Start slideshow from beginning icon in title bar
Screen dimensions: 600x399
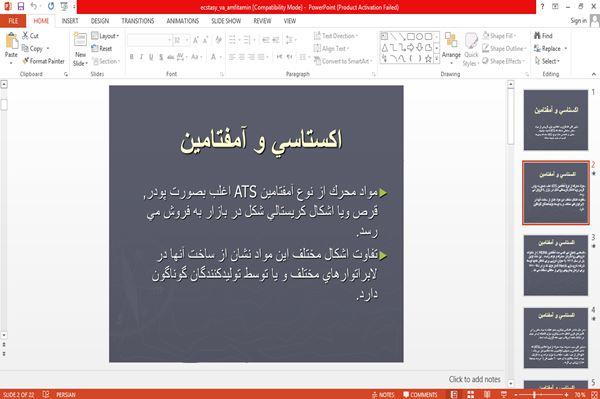pos(64,7)
